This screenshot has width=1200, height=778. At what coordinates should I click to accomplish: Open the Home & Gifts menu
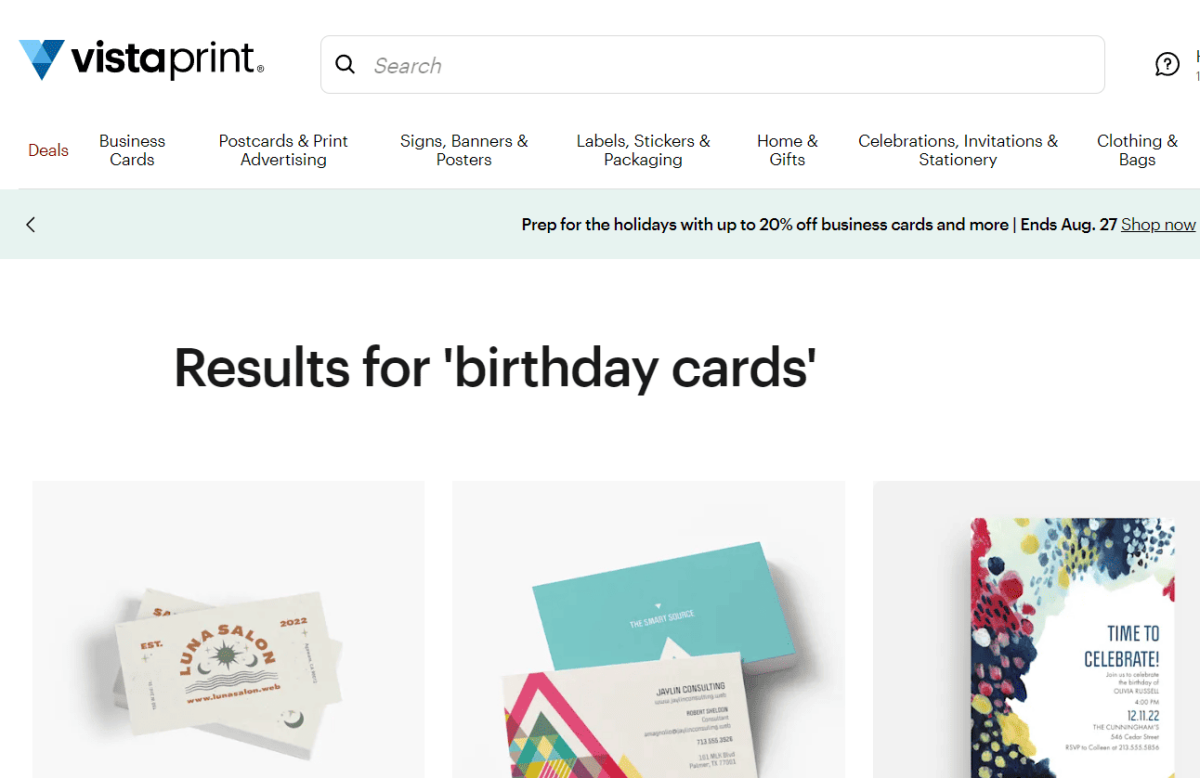click(x=787, y=150)
